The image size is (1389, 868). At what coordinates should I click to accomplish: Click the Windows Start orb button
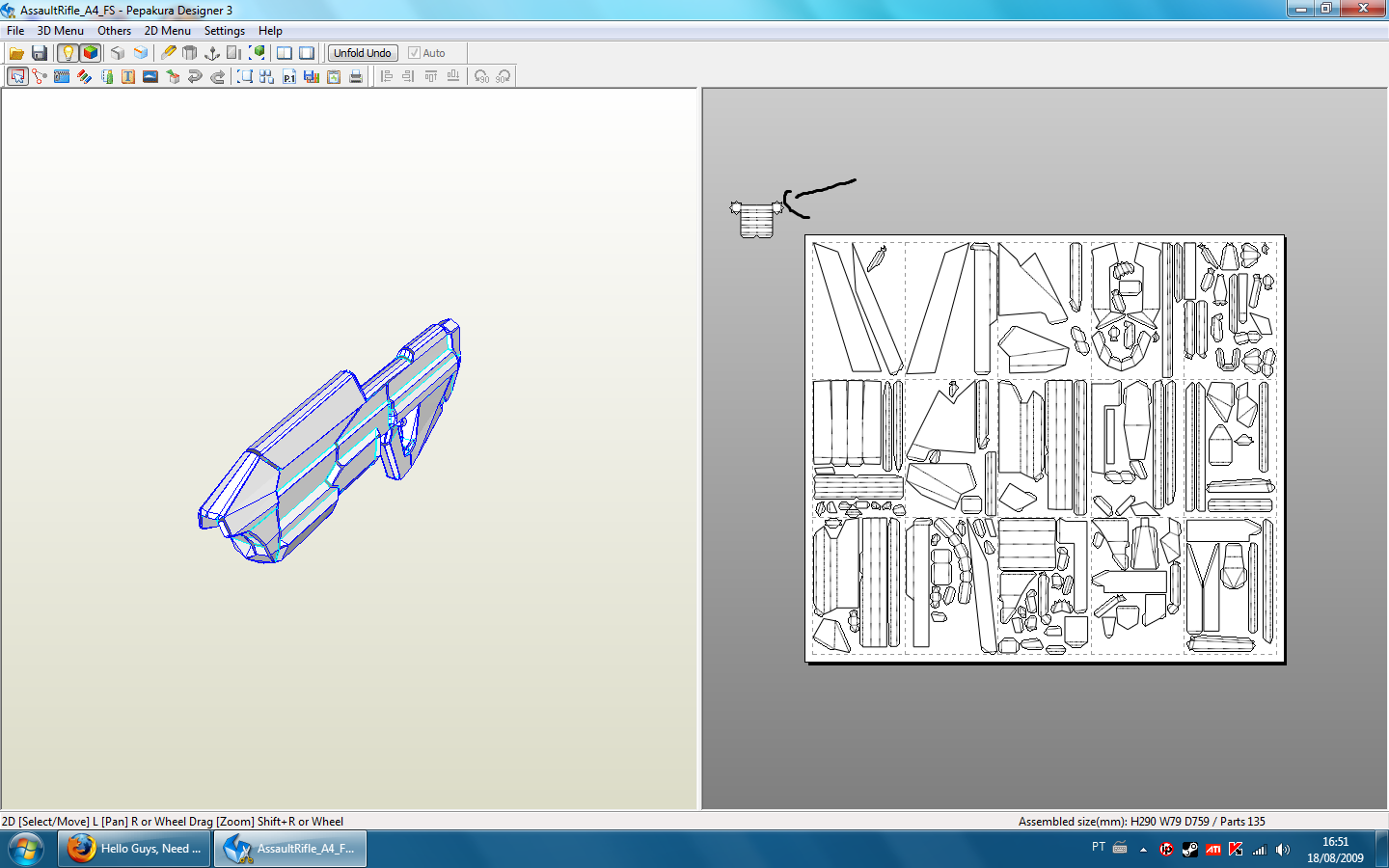tap(26, 849)
